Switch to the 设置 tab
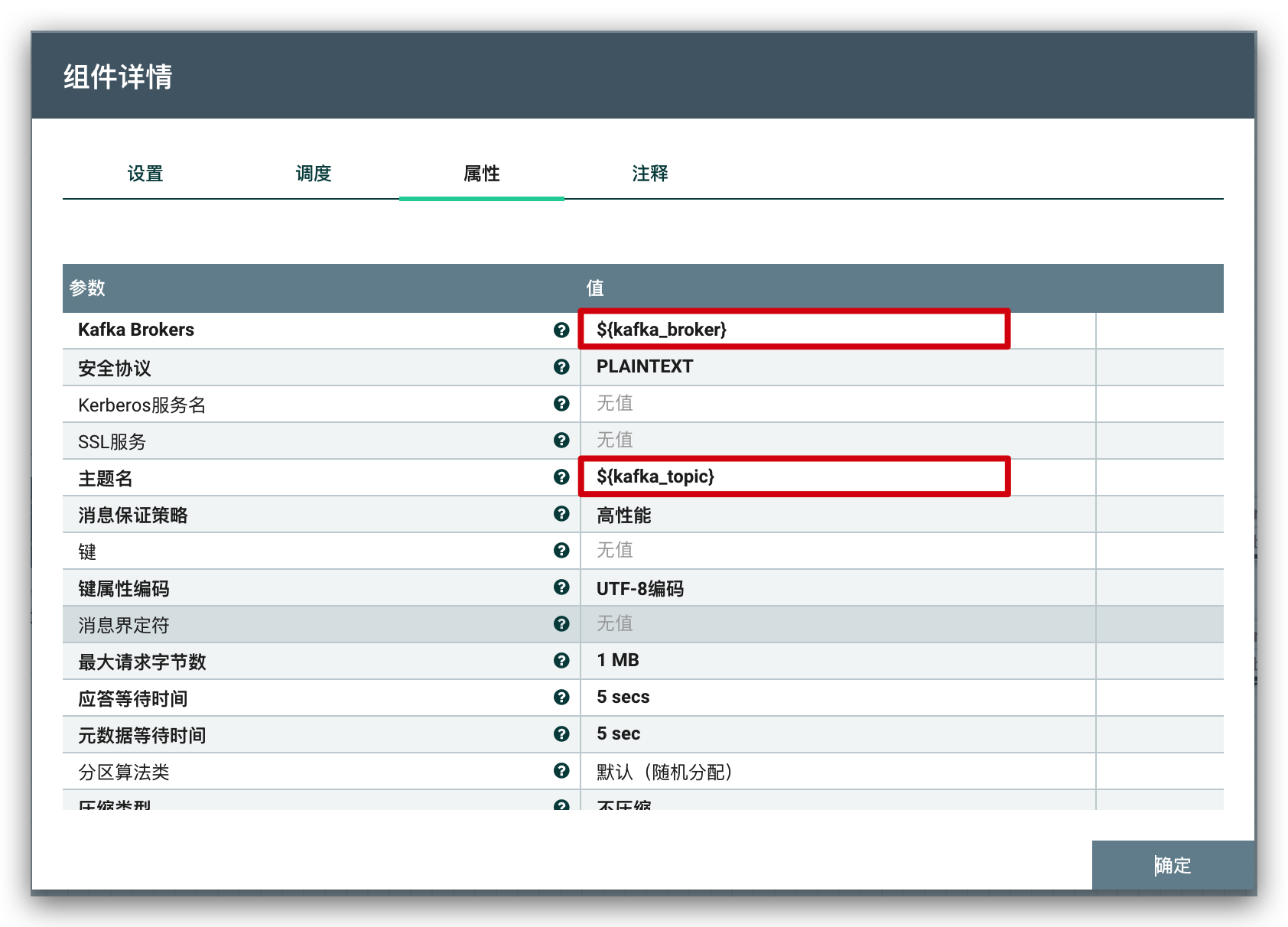The image size is (1288, 927). tap(145, 174)
